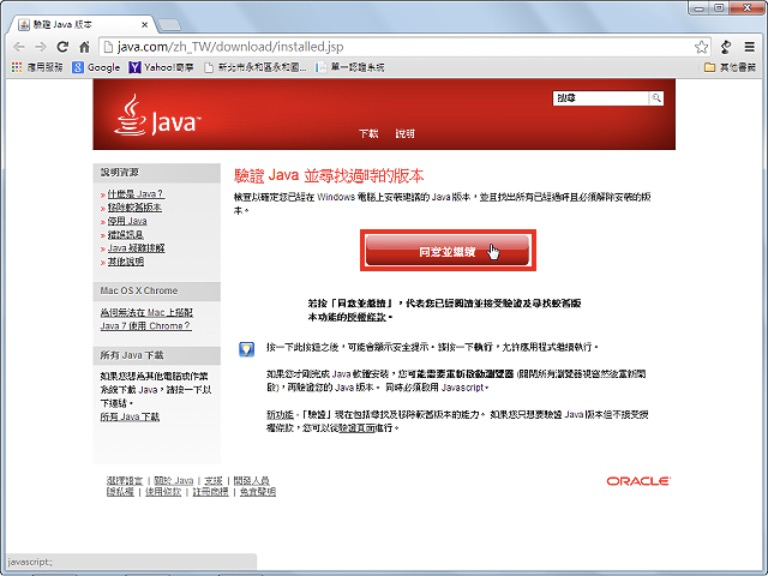Open the Yahoo! bookmark
The image size is (768, 578).
[161, 67]
